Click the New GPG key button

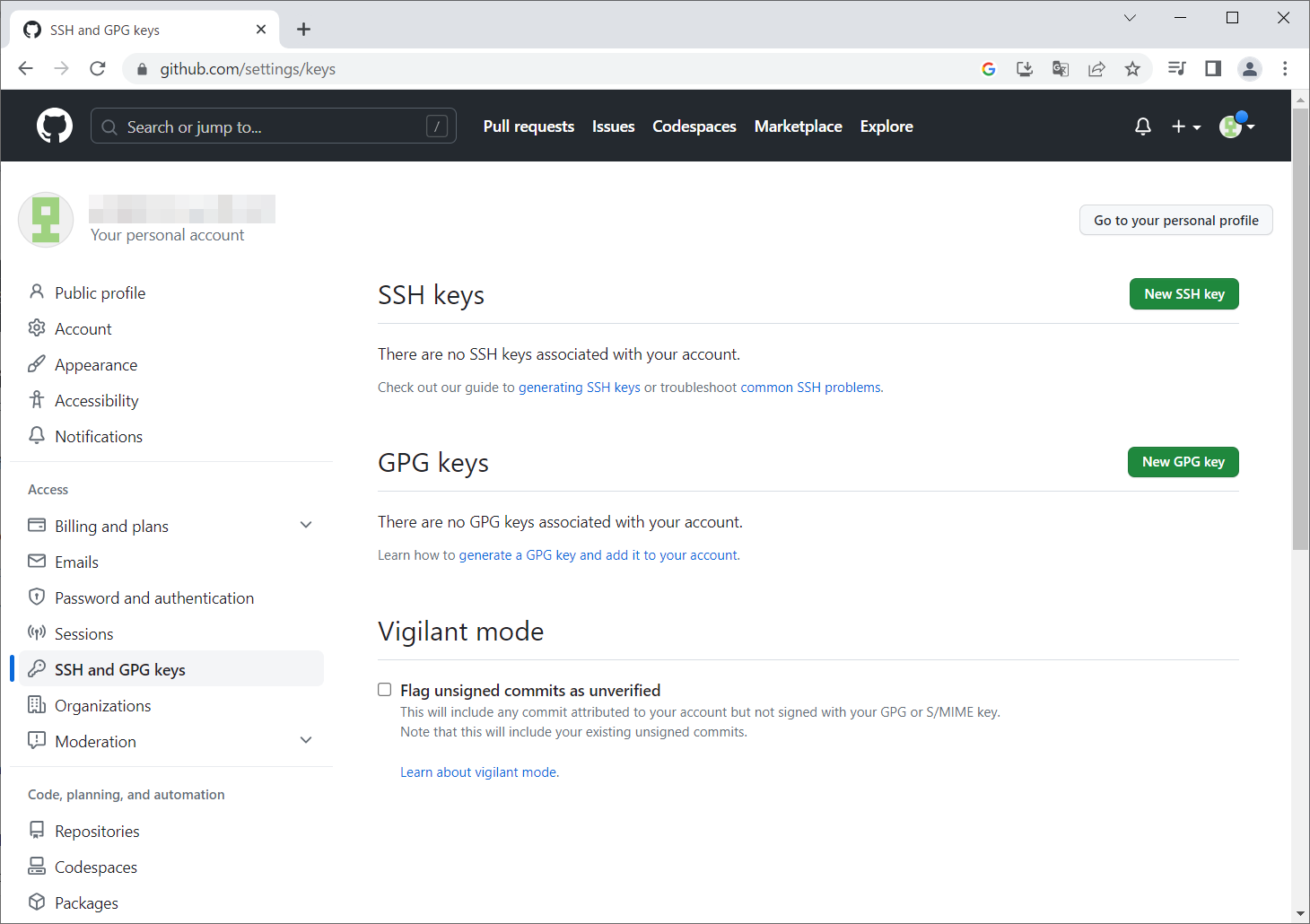click(1183, 462)
